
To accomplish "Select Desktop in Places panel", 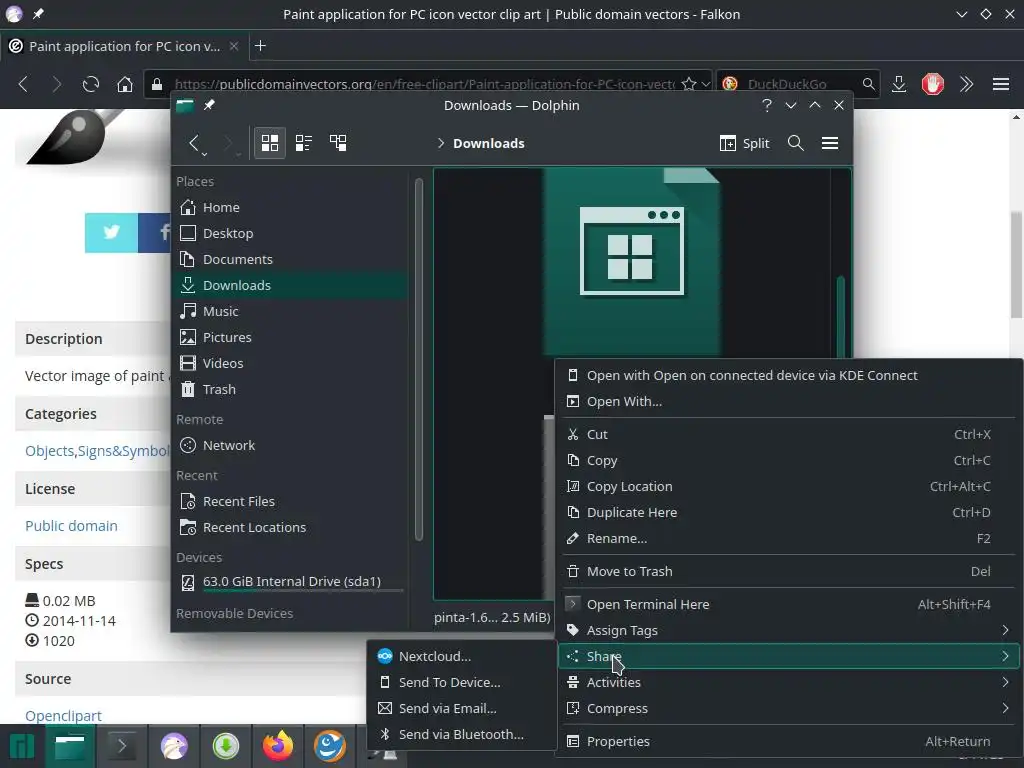I will (x=291, y=233).
